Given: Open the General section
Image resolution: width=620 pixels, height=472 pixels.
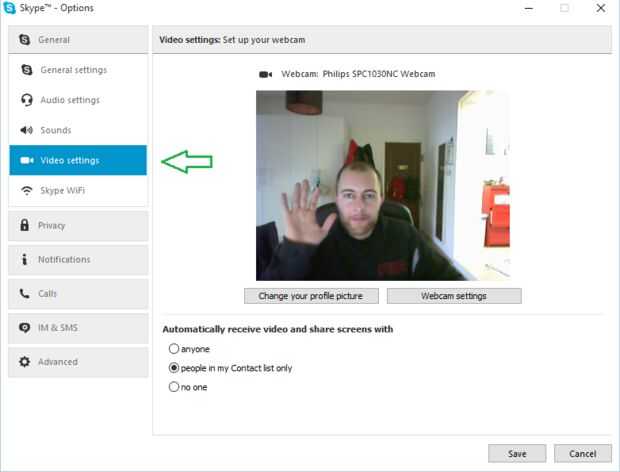Looking at the screenshot, I should point(78,40).
